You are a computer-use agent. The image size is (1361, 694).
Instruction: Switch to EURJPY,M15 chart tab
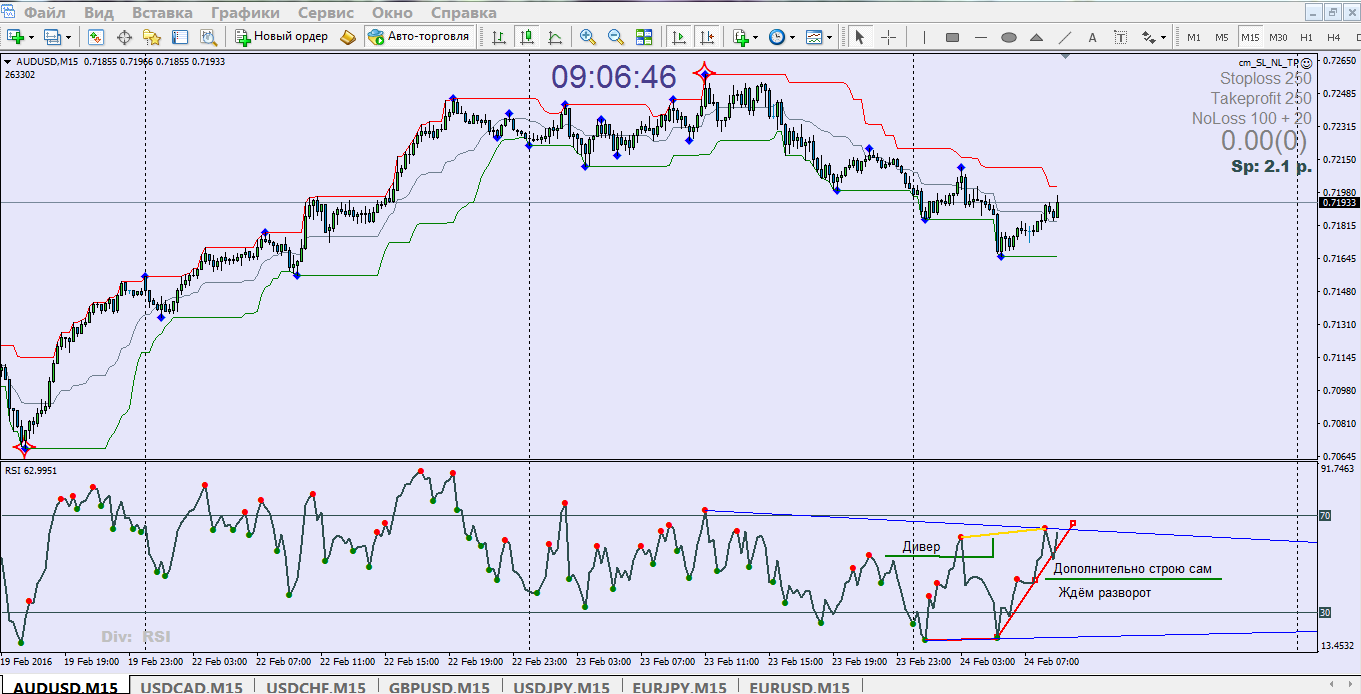point(679,687)
